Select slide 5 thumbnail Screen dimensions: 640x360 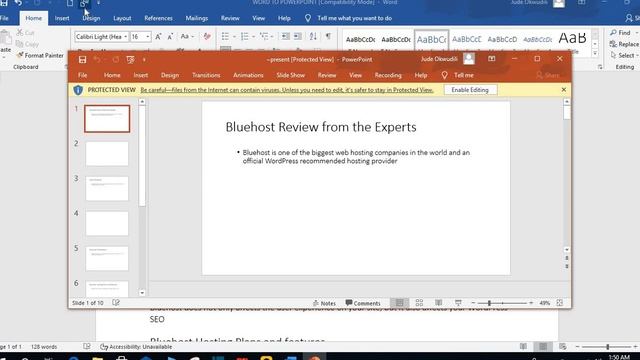[x=107, y=258]
